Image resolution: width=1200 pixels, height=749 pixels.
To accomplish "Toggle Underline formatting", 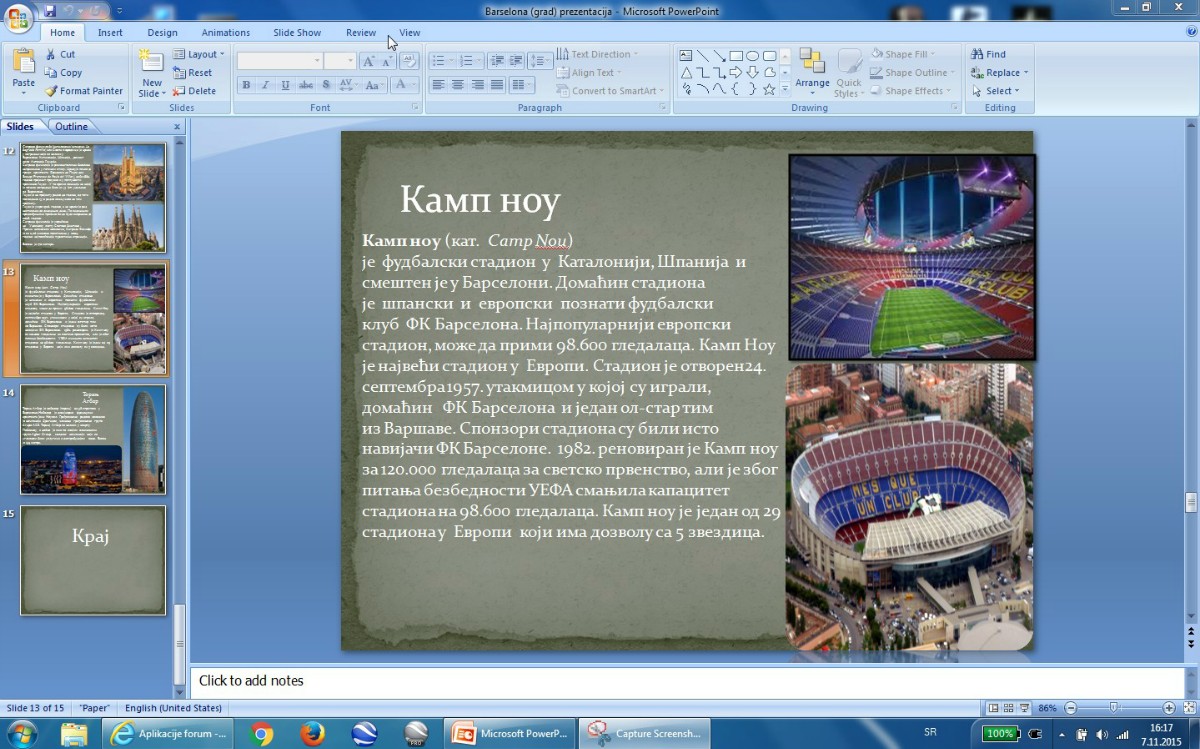I will 286,86.
